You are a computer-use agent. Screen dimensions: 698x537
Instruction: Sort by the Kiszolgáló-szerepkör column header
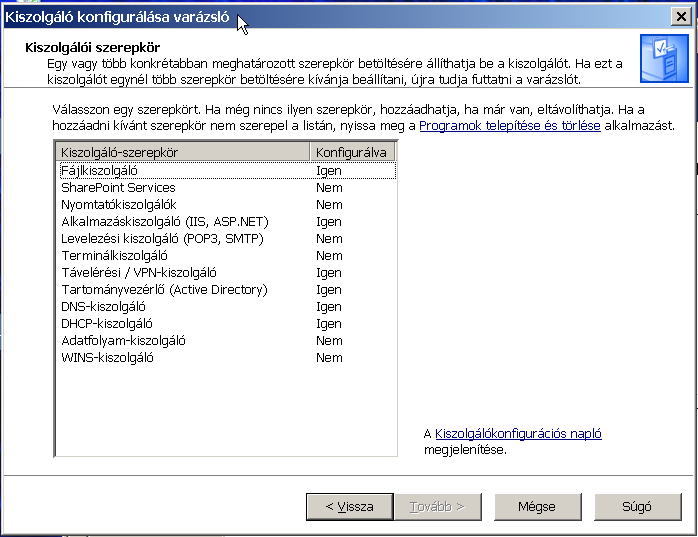click(x=183, y=152)
